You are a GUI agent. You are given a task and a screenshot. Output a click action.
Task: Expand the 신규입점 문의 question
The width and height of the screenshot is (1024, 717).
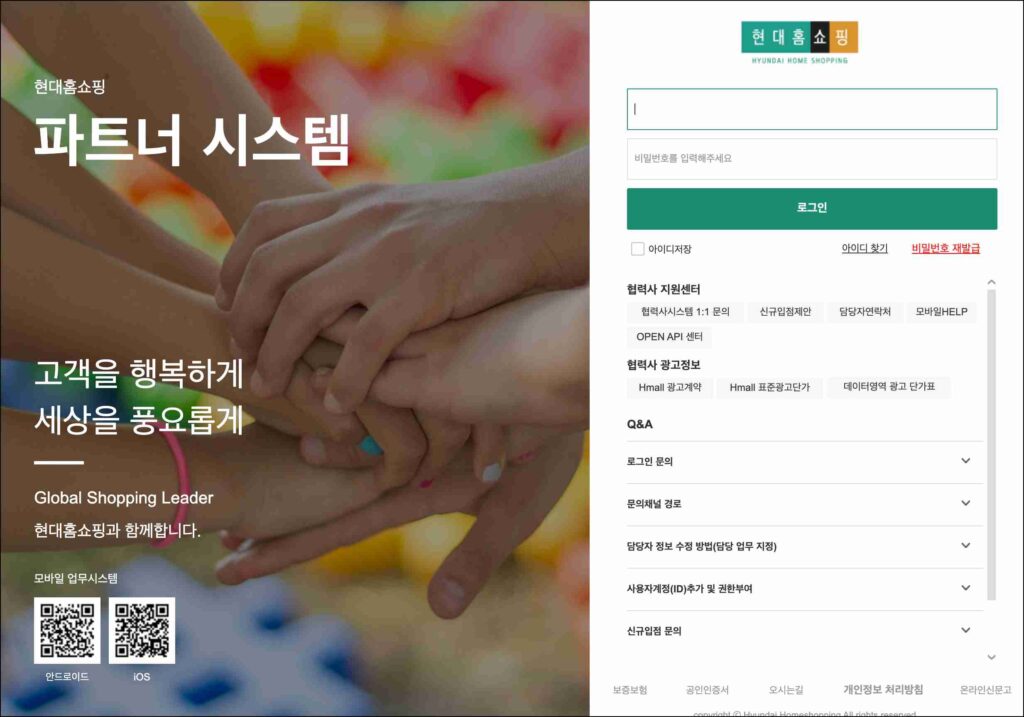tap(805, 631)
